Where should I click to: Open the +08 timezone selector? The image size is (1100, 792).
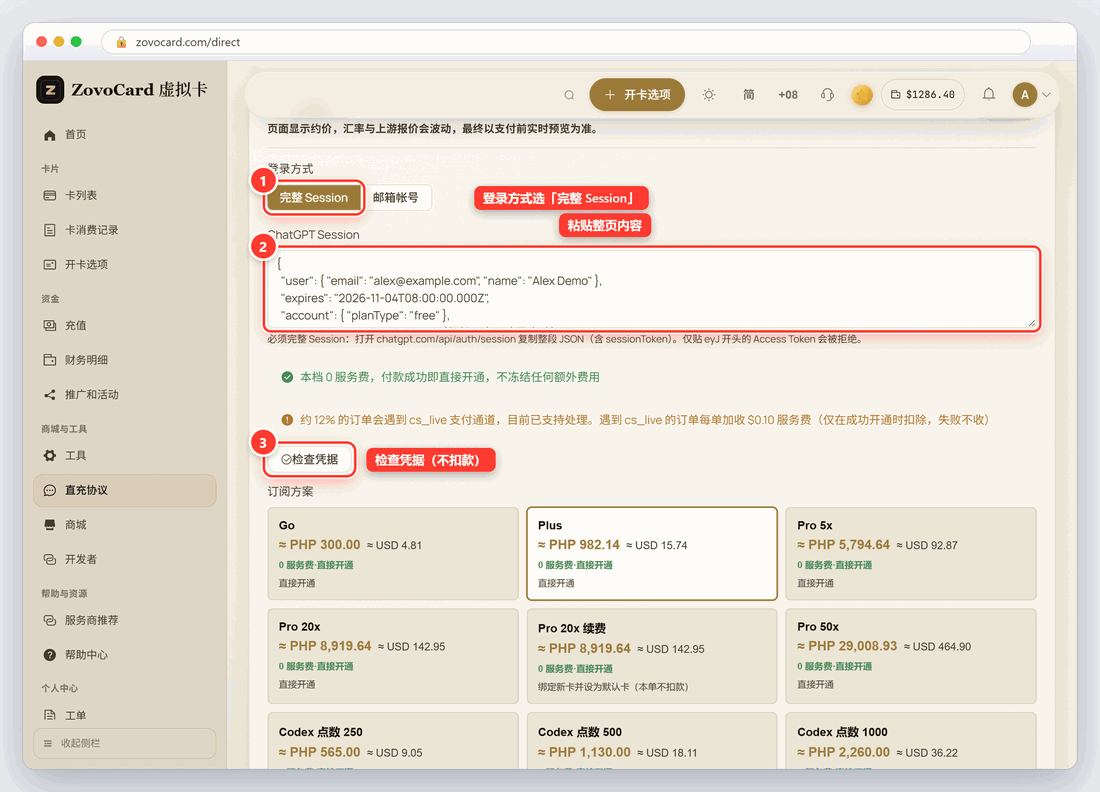coord(788,95)
